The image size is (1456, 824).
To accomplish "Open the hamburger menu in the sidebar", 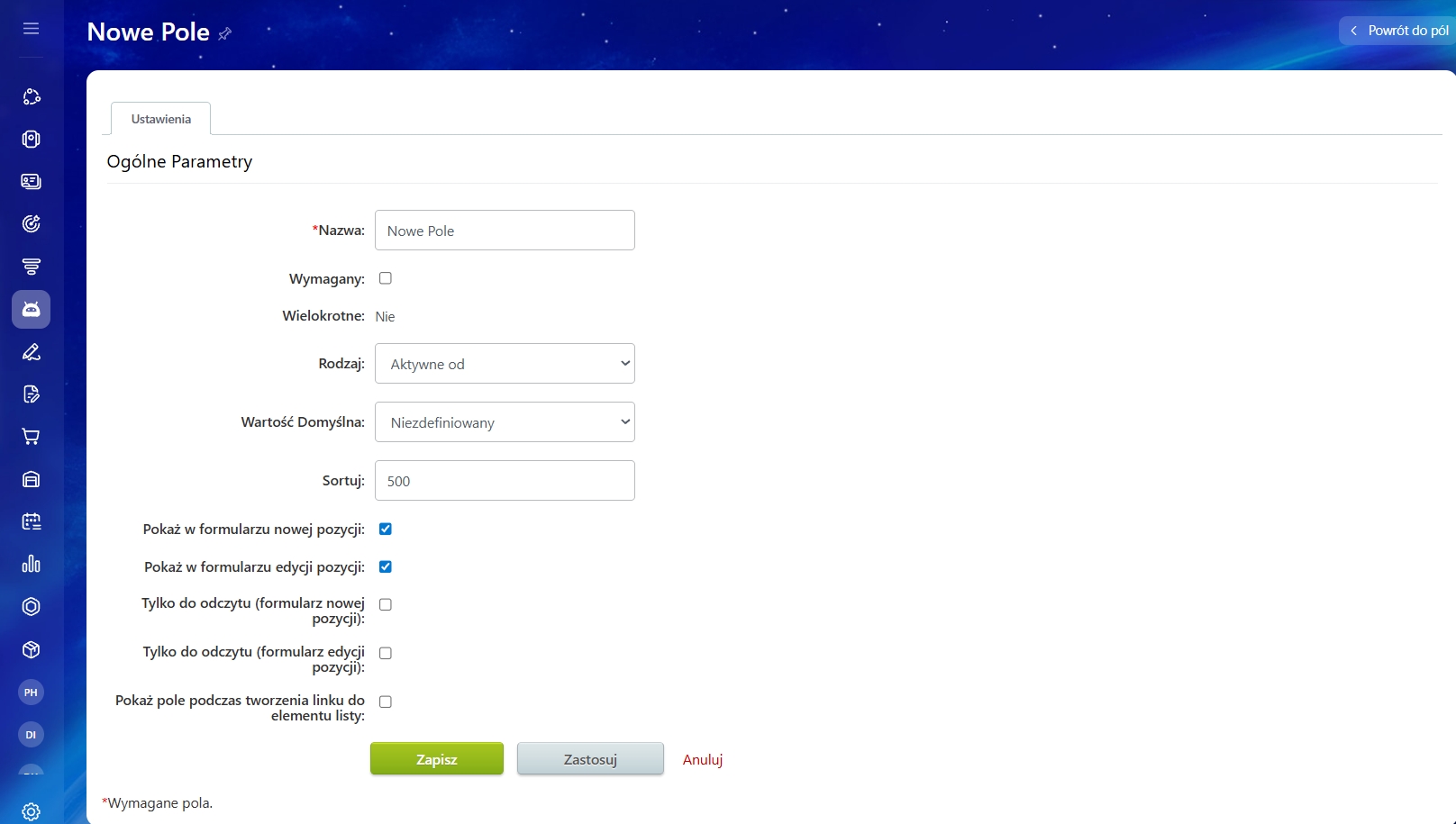I will pos(31,29).
